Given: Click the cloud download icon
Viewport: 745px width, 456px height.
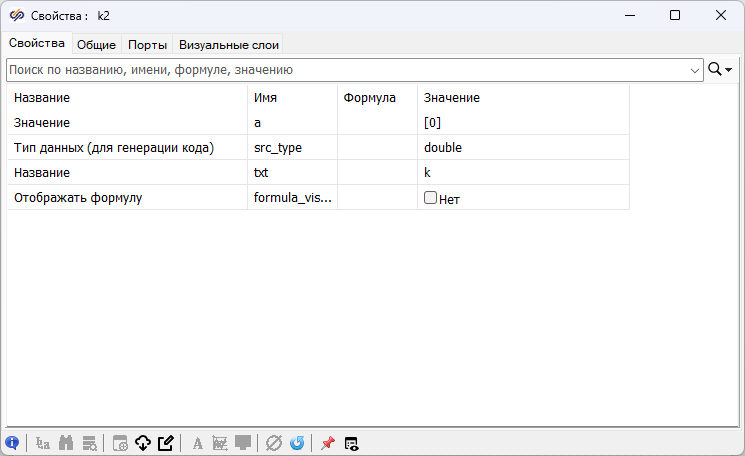Looking at the screenshot, I should [x=143, y=443].
